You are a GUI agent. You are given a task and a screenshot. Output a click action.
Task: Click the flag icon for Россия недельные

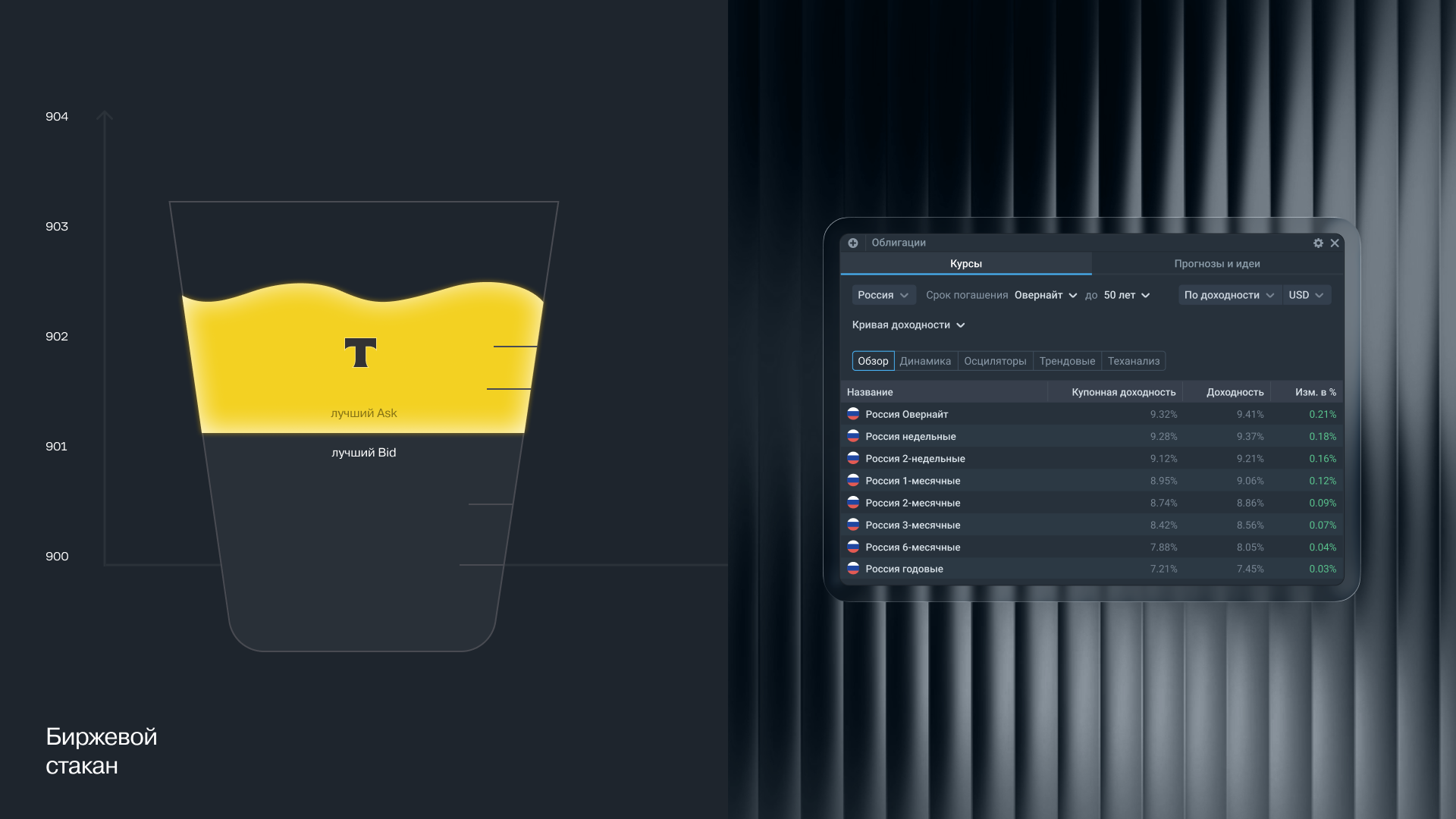click(x=853, y=436)
